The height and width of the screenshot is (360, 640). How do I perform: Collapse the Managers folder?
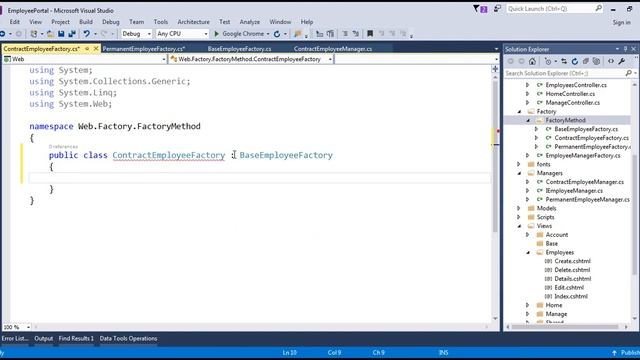pos(520,173)
